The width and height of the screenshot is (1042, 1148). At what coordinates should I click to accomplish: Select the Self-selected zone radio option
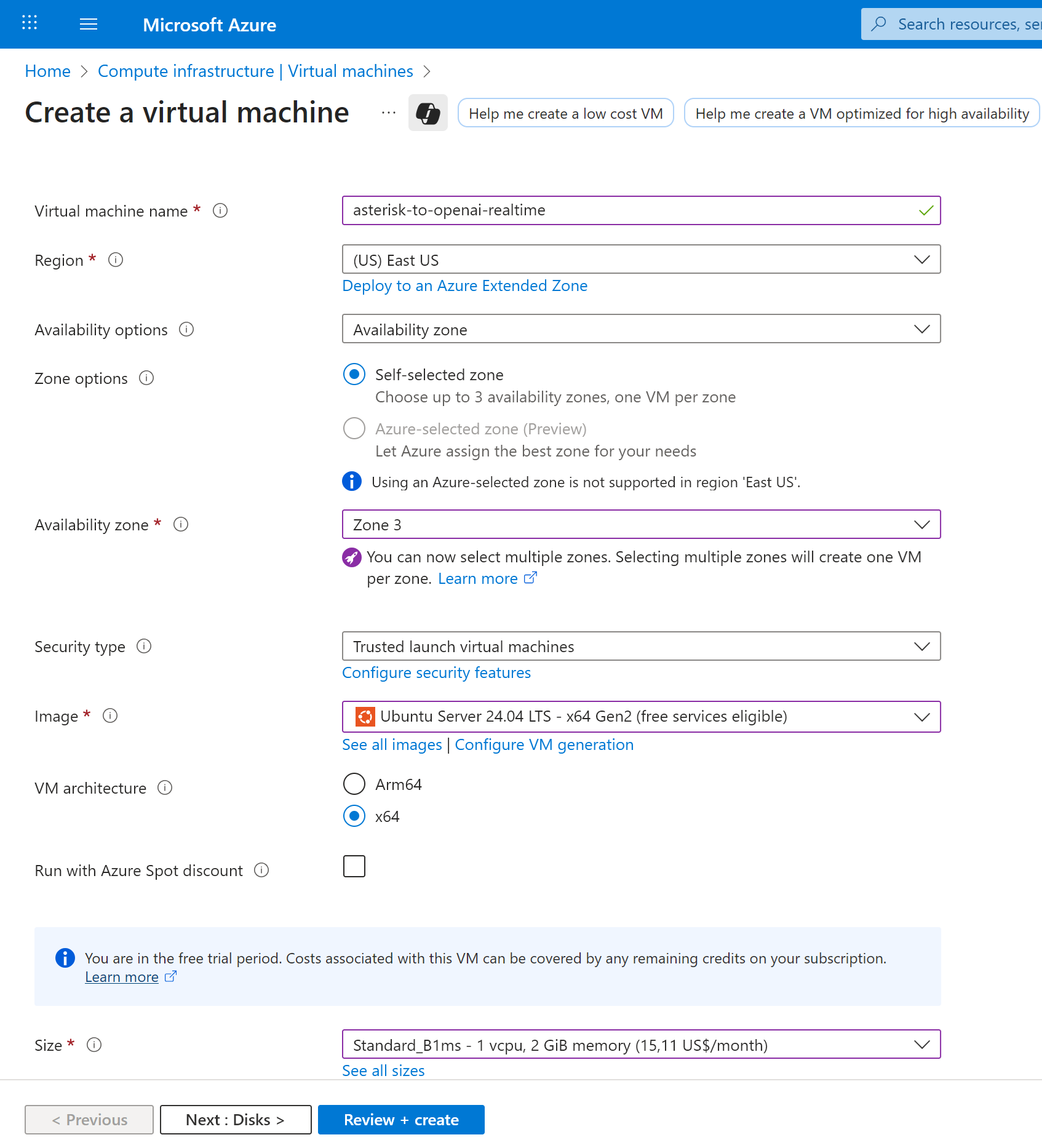pos(354,375)
